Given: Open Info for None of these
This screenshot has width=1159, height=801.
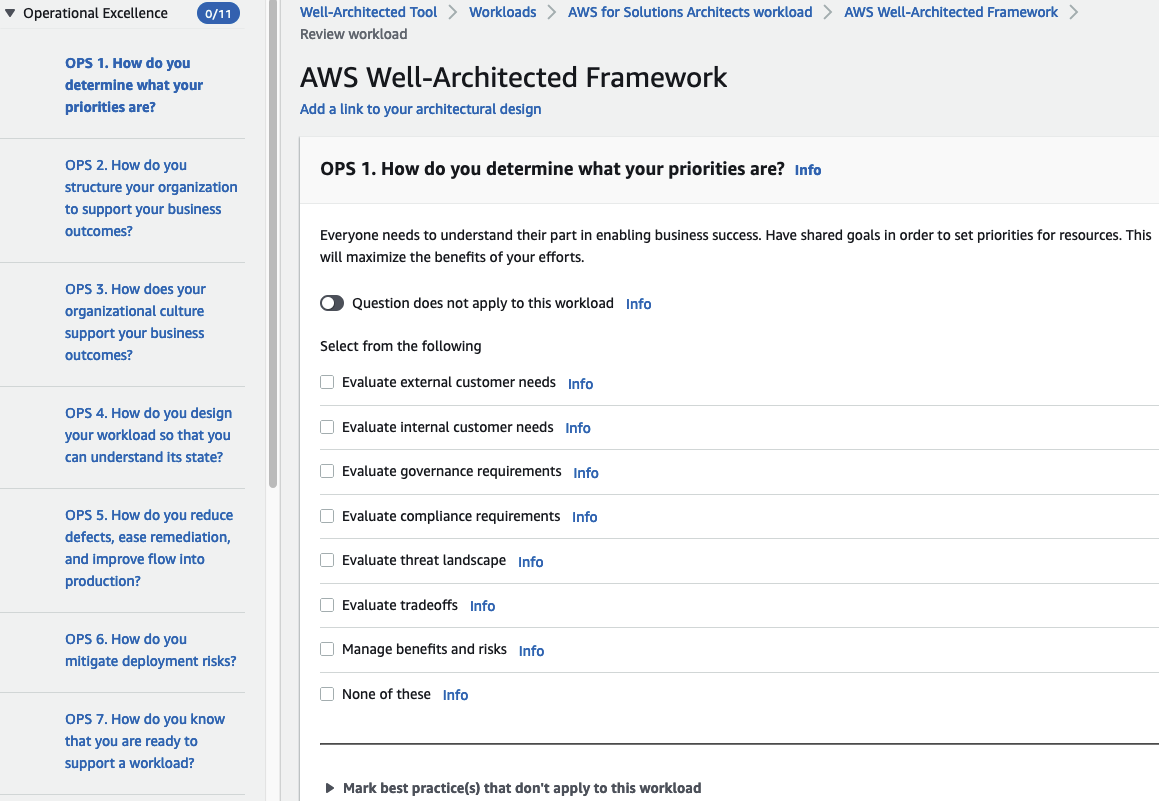Looking at the screenshot, I should coord(455,695).
